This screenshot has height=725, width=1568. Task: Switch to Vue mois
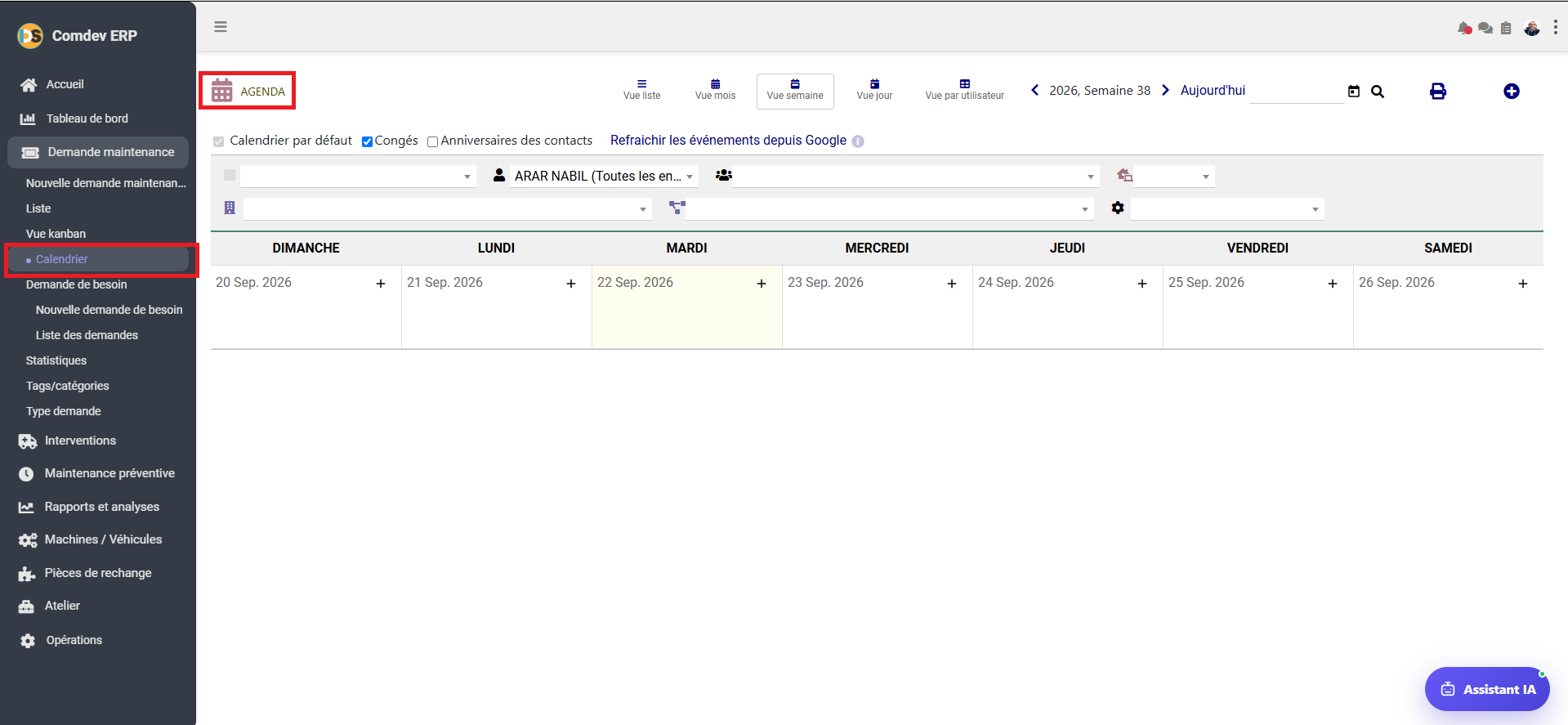(x=716, y=90)
